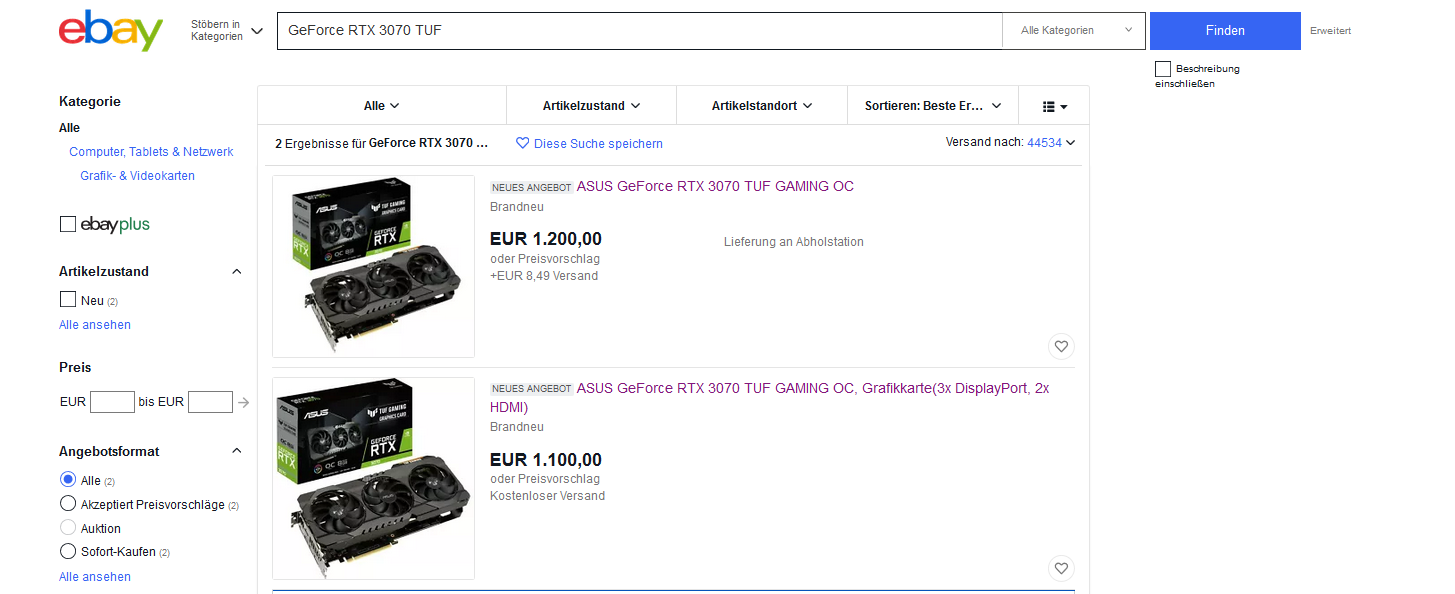Click the price range submit arrow

pyautogui.click(x=243, y=403)
